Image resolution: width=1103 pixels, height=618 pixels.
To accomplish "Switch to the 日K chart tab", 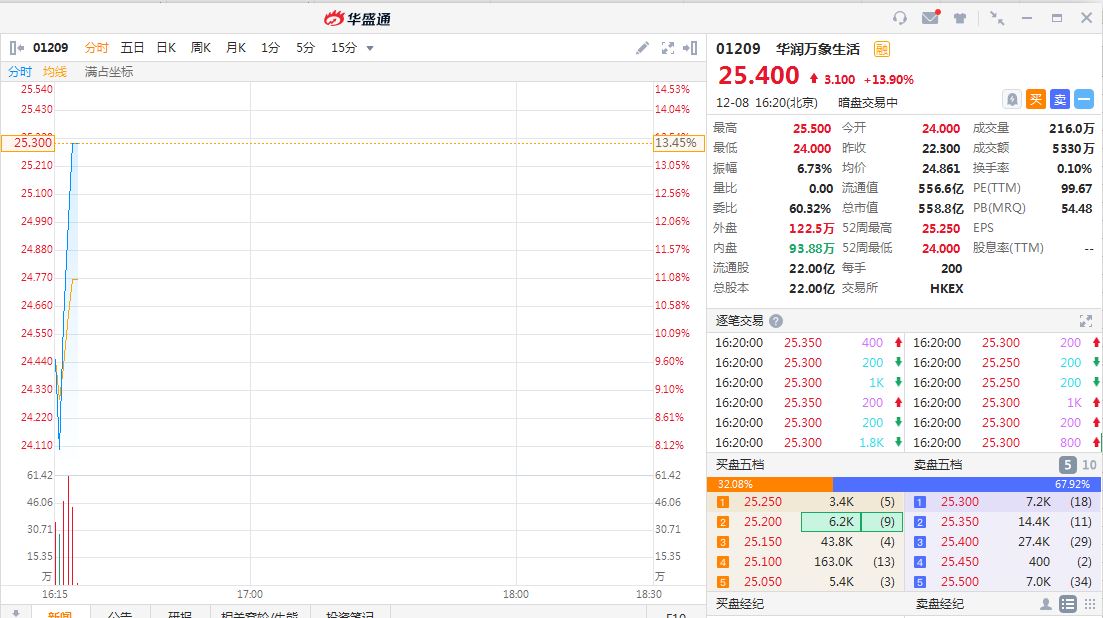I will (x=166, y=48).
